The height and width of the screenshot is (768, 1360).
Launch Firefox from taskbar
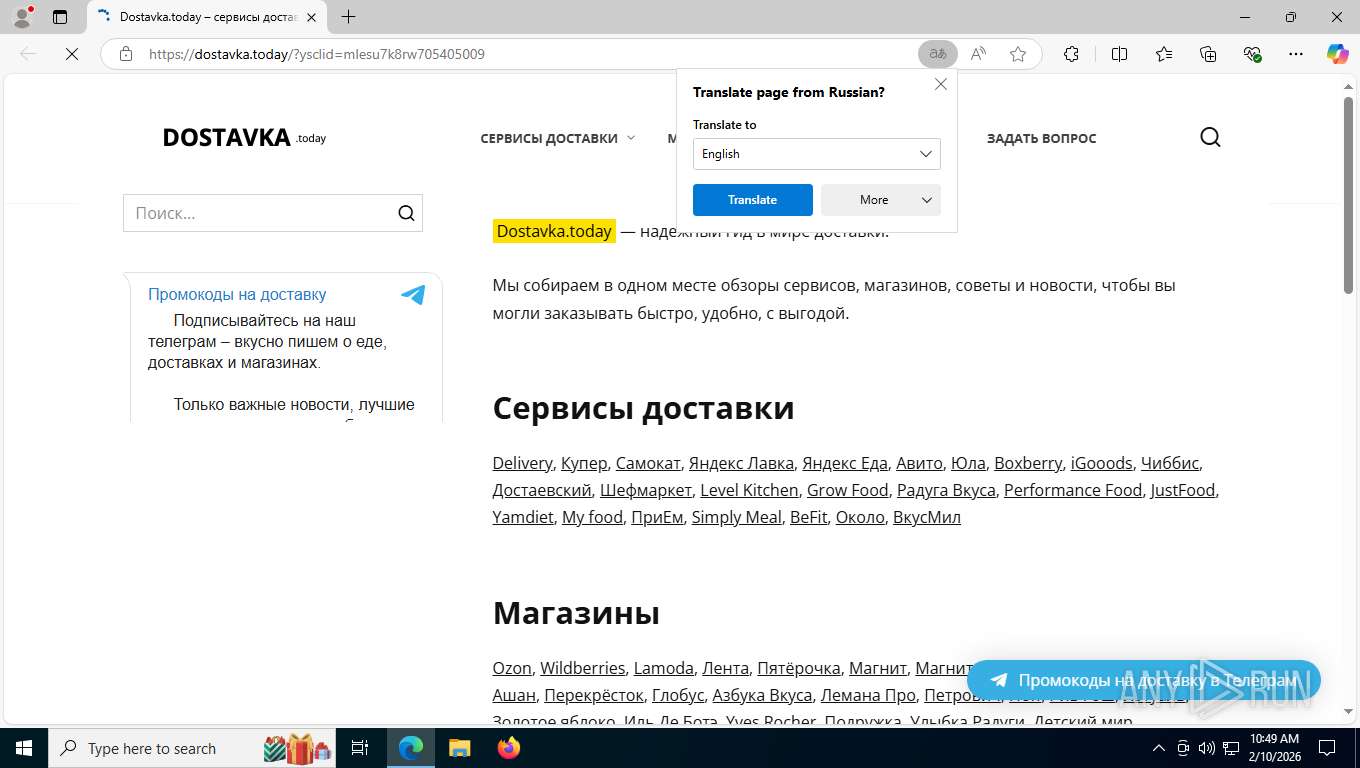click(x=509, y=748)
